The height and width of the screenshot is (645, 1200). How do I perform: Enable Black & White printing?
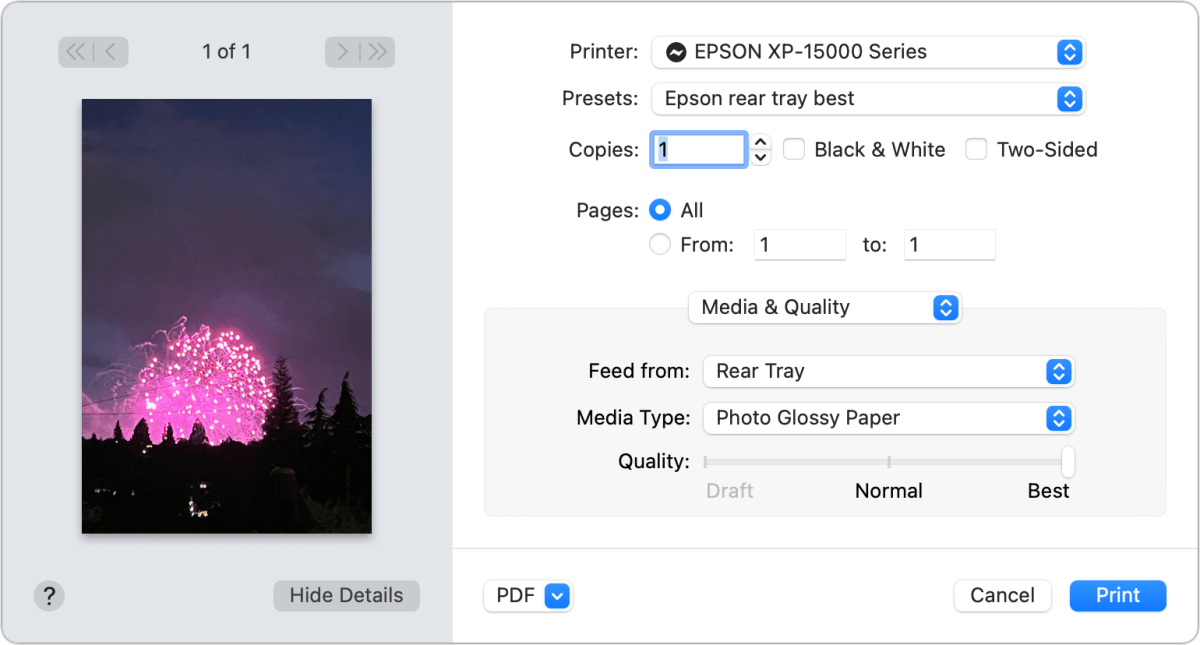[x=793, y=149]
